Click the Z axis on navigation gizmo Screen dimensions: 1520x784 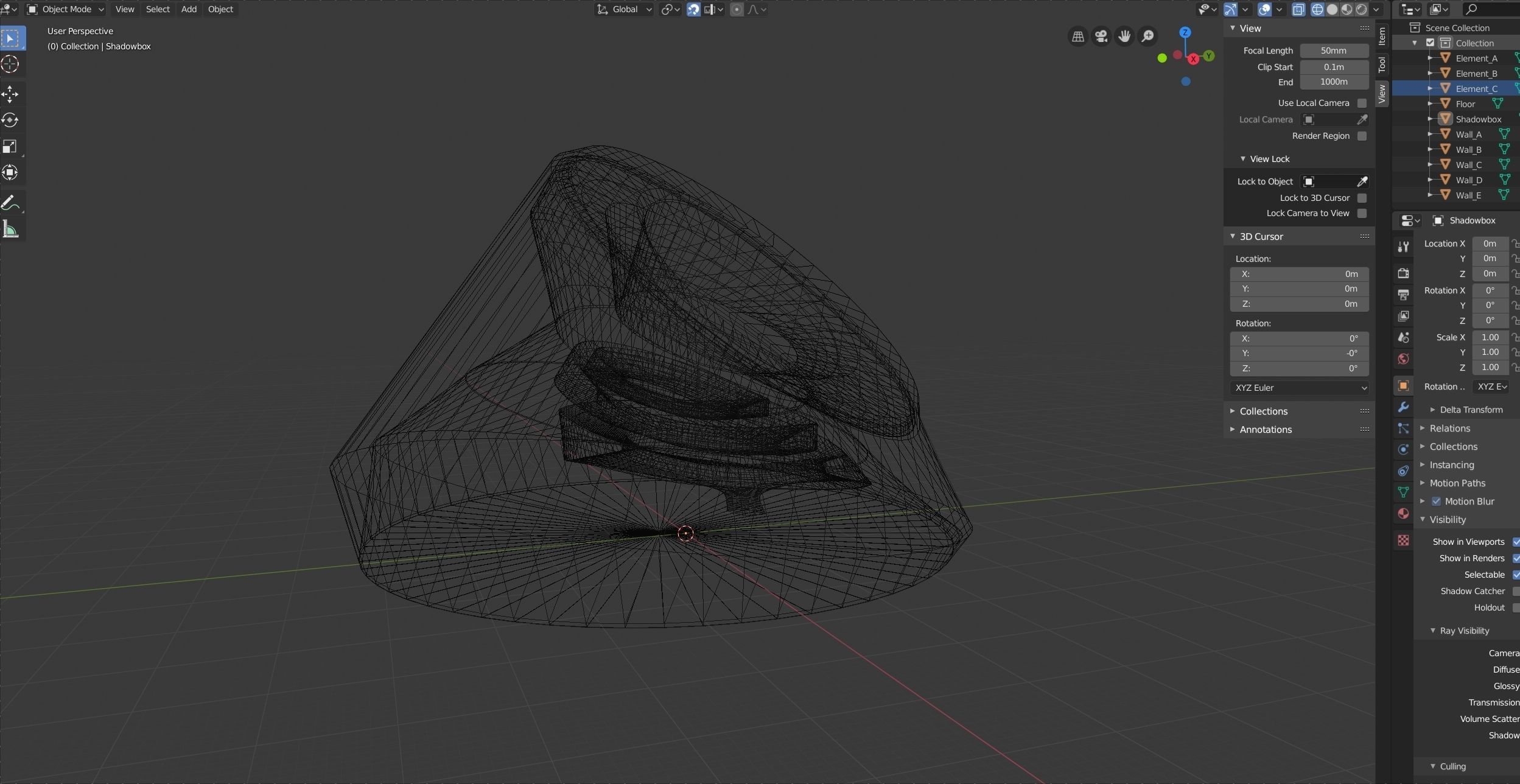(x=1185, y=32)
